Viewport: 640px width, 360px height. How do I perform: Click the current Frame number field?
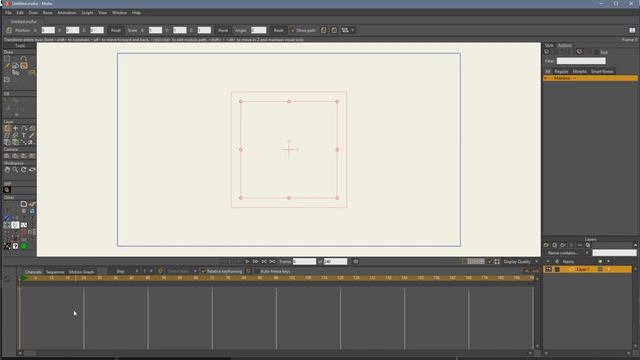(304, 262)
